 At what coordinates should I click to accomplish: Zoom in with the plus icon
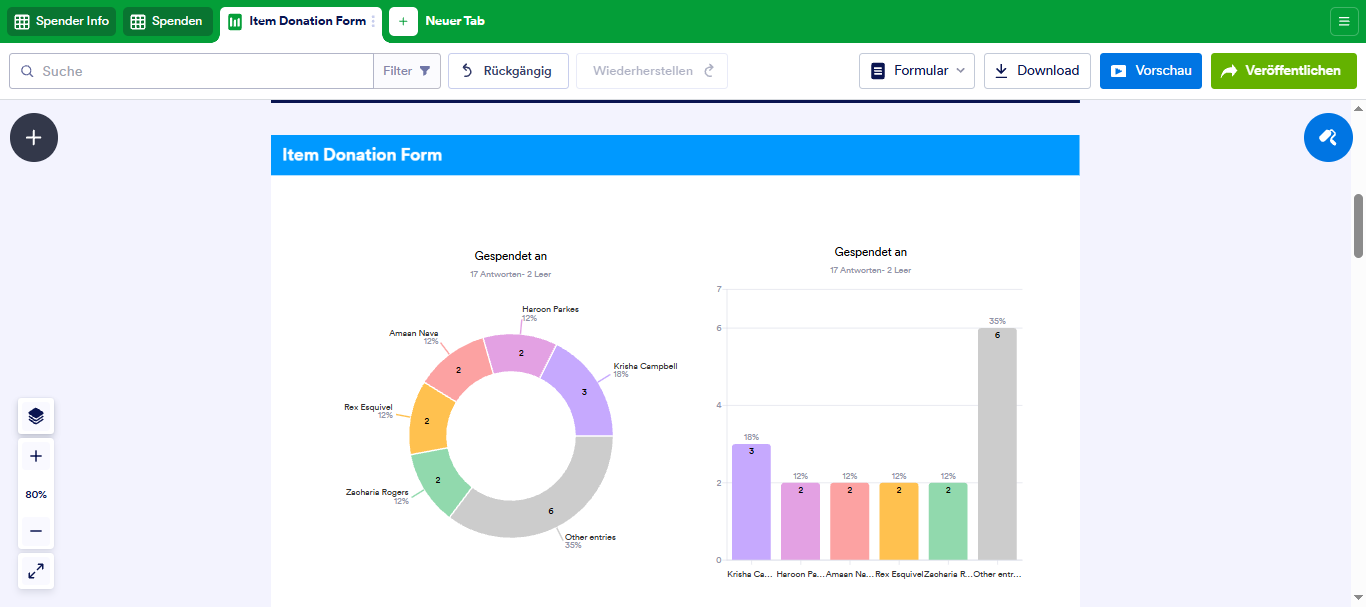36,456
